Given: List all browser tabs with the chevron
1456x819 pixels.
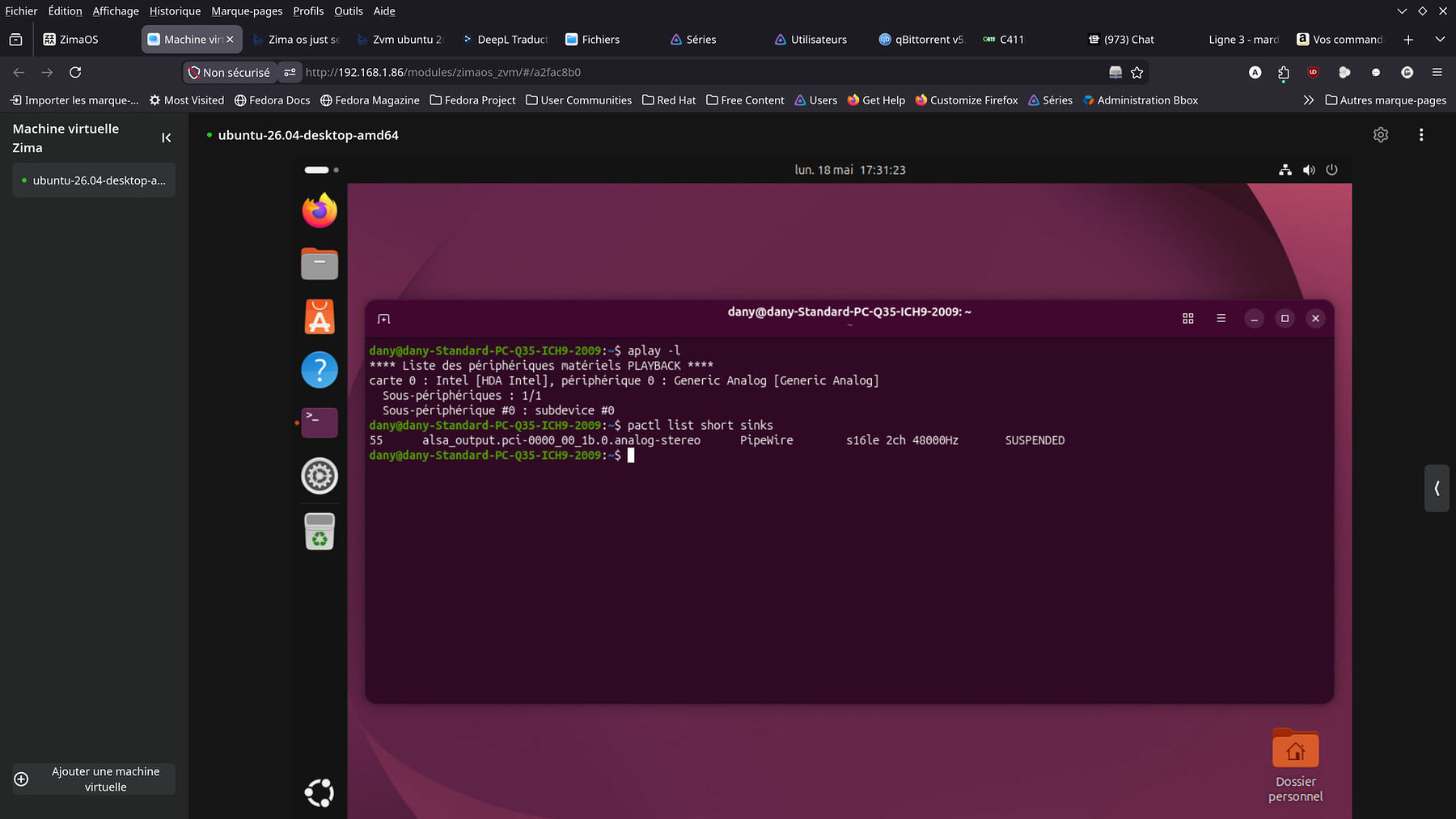Looking at the screenshot, I should point(1440,39).
